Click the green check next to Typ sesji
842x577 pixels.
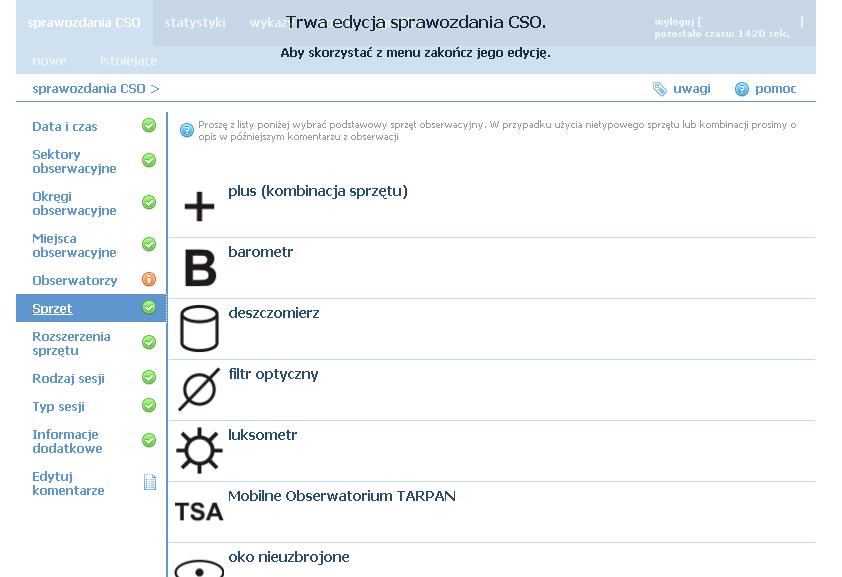[x=149, y=405]
